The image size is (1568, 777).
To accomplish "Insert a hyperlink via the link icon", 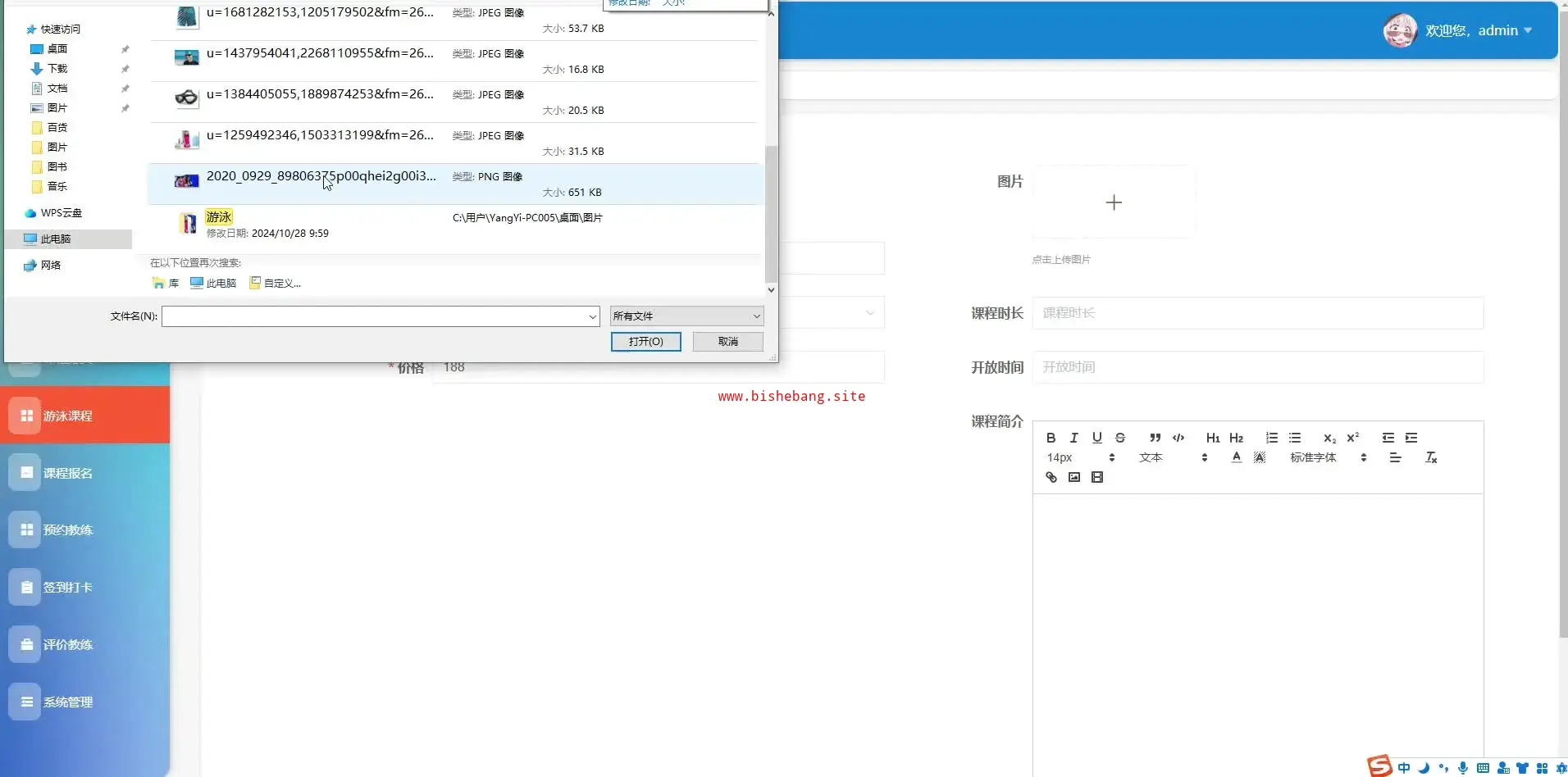I will [1051, 477].
